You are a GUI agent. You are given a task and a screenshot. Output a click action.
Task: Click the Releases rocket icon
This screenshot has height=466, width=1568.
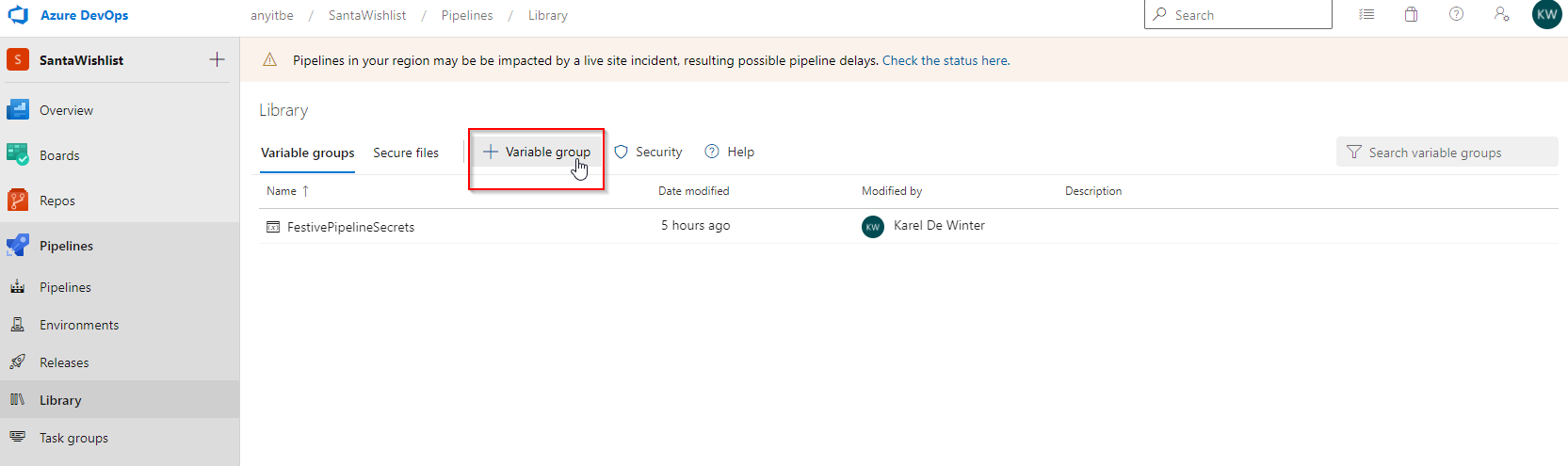coord(18,362)
